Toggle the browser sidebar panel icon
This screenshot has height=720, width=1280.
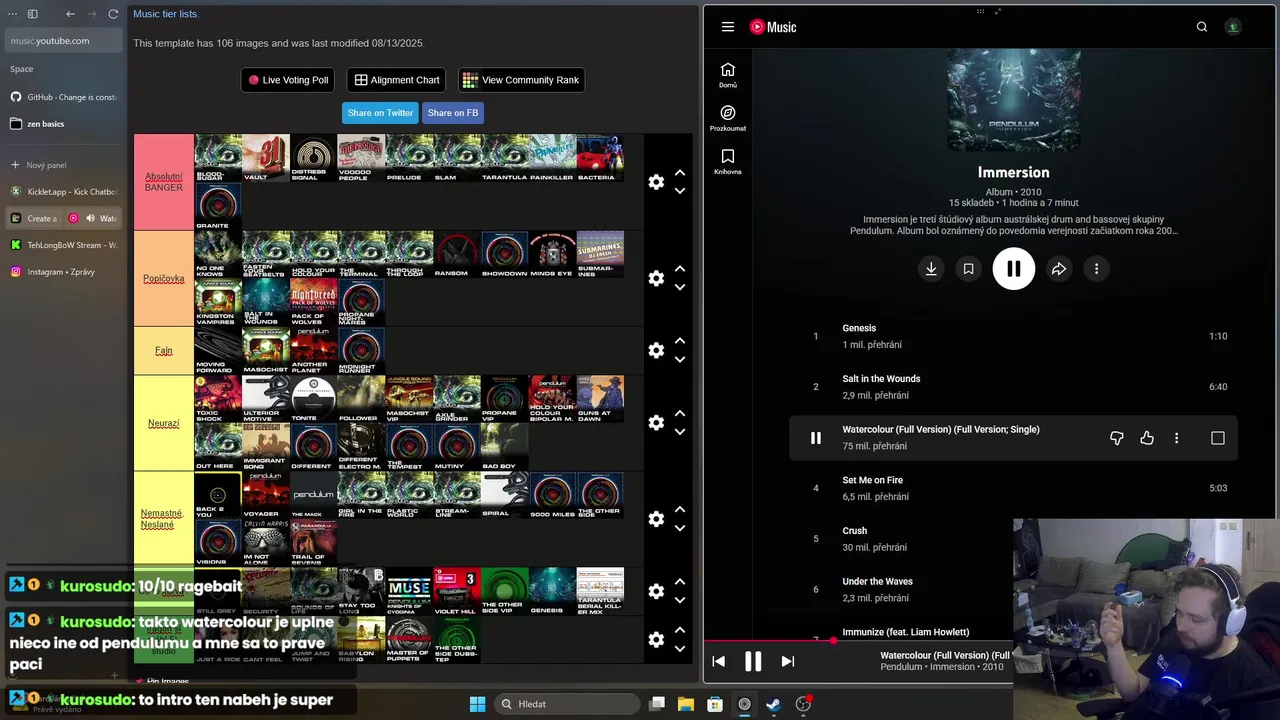(x=32, y=14)
